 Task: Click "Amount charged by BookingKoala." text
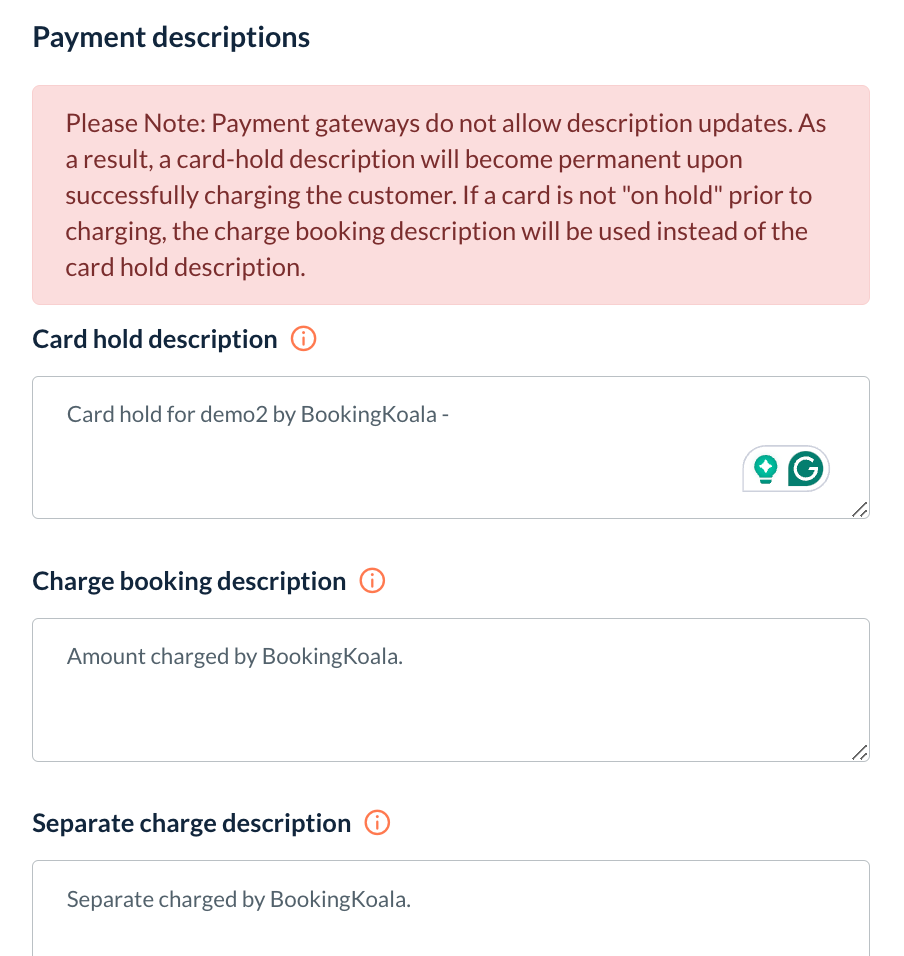[235, 657]
